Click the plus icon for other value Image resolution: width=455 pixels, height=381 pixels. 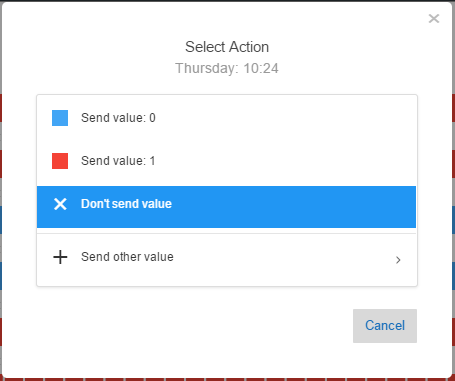click(x=60, y=257)
